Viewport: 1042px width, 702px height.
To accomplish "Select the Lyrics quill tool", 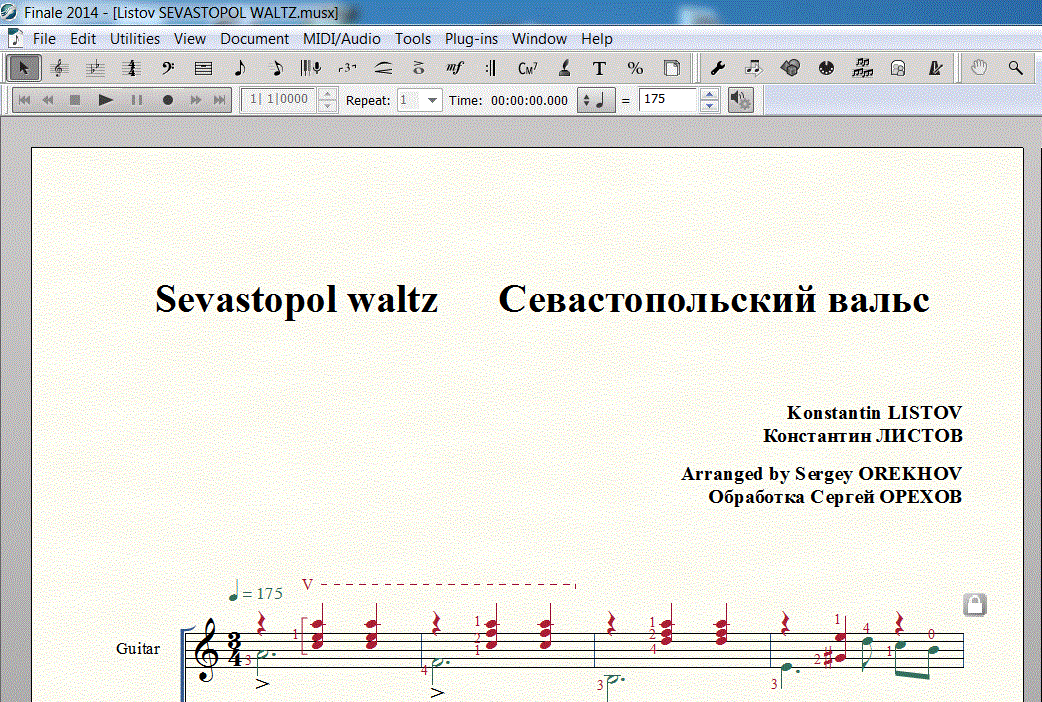I will (x=564, y=68).
